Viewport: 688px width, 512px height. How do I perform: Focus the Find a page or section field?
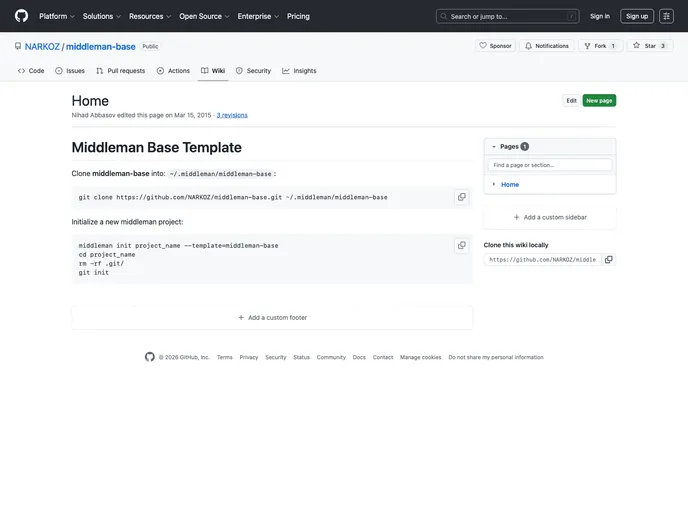(x=549, y=165)
